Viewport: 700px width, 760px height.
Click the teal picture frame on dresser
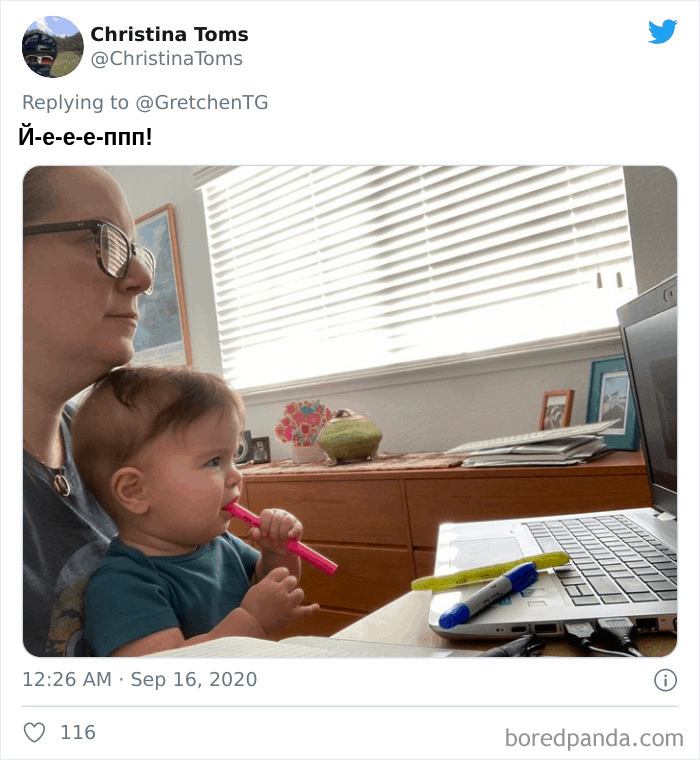610,403
